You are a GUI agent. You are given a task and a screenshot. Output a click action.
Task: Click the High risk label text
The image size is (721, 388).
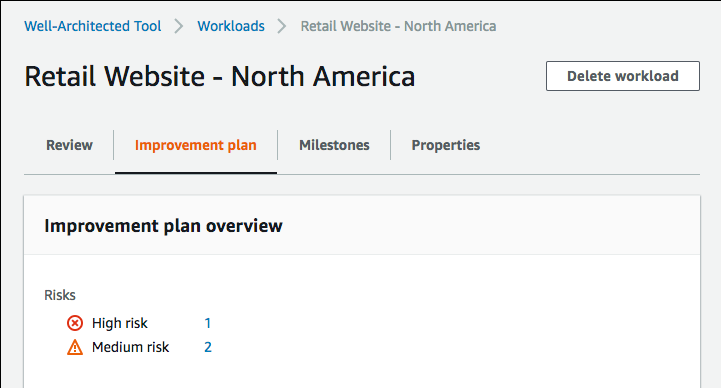coord(120,323)
